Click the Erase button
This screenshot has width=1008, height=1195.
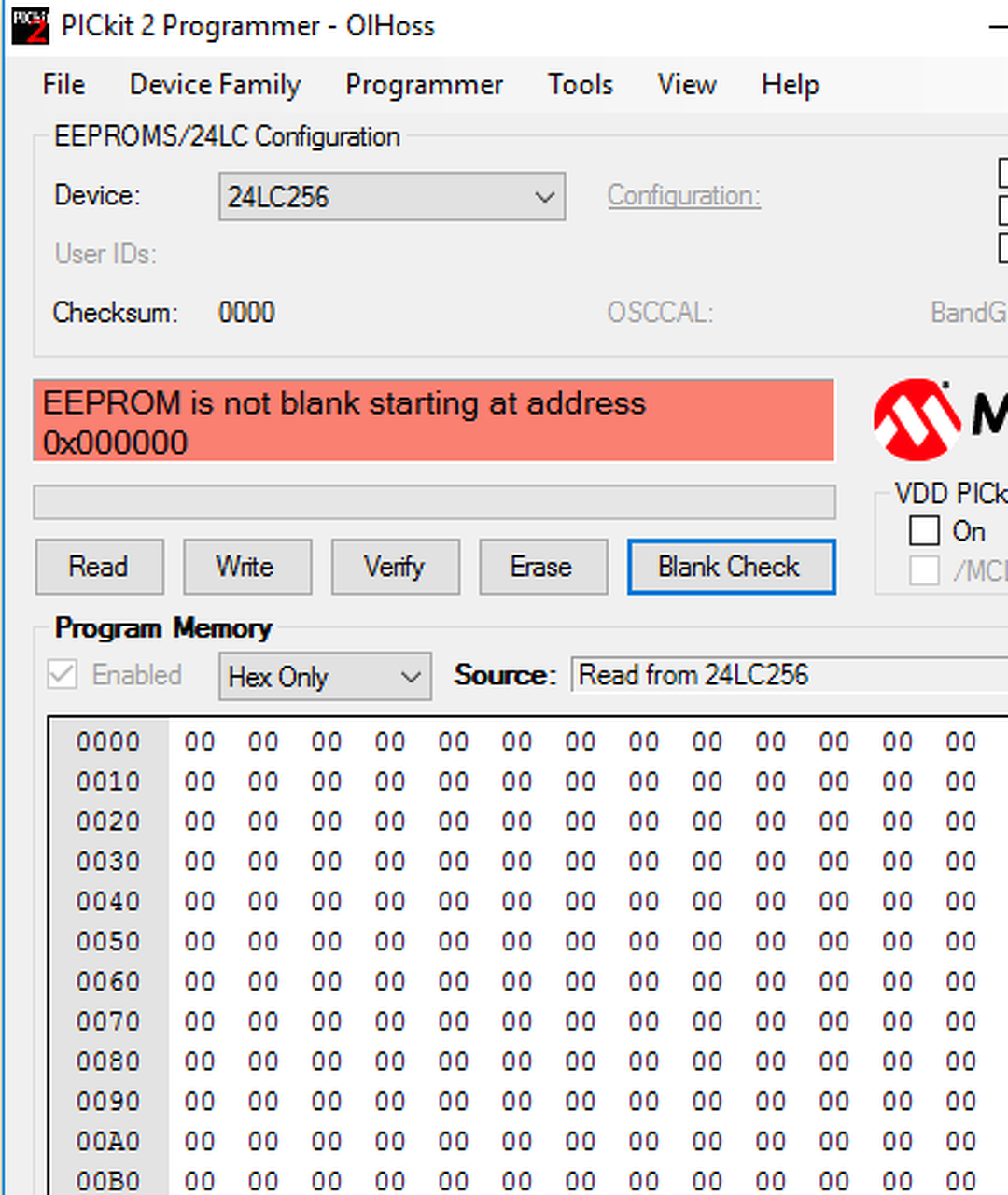[x=542, y=567]
